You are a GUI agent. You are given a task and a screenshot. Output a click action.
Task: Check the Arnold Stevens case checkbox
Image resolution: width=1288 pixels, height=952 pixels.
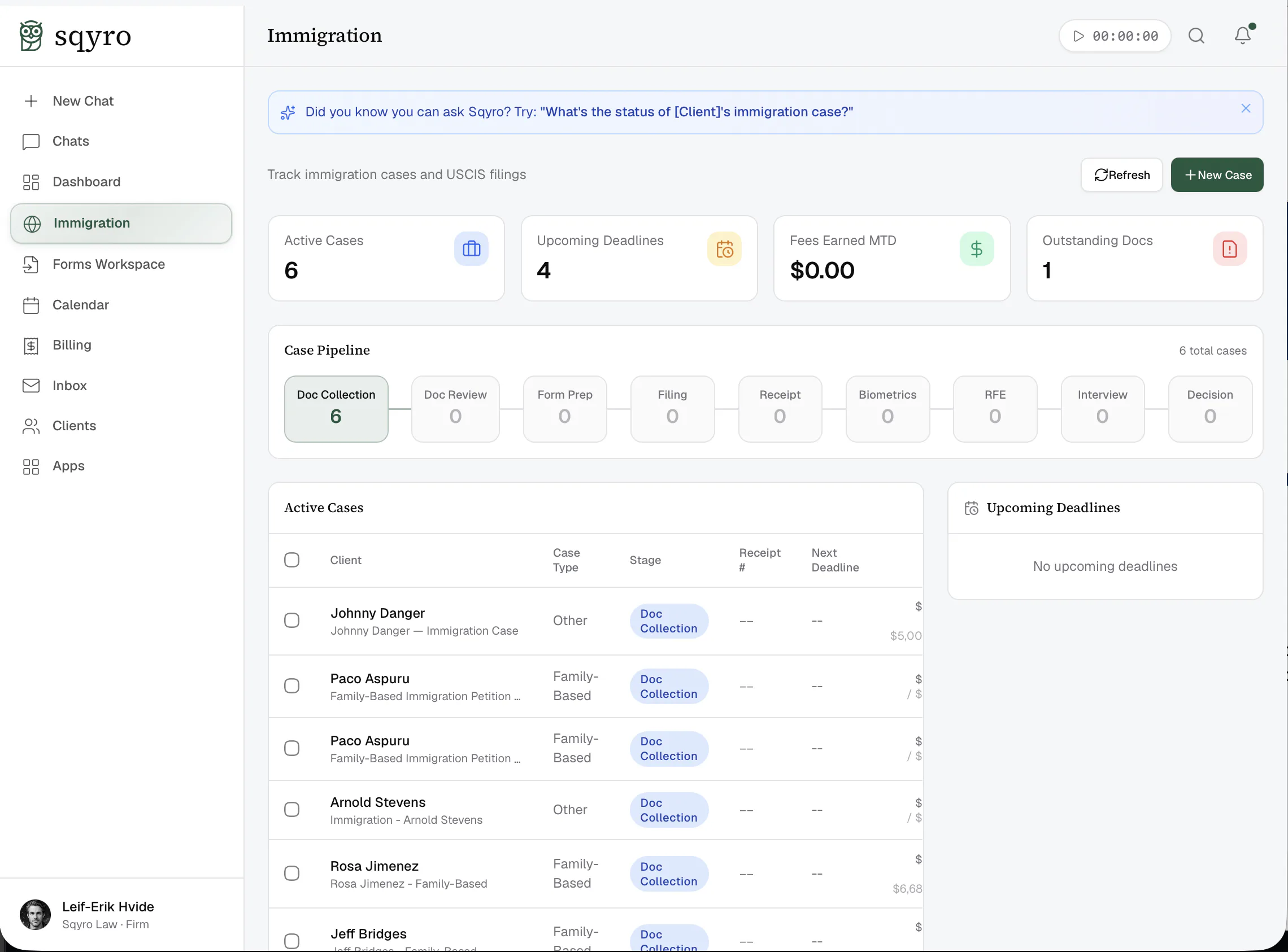[x=291, y=809]
